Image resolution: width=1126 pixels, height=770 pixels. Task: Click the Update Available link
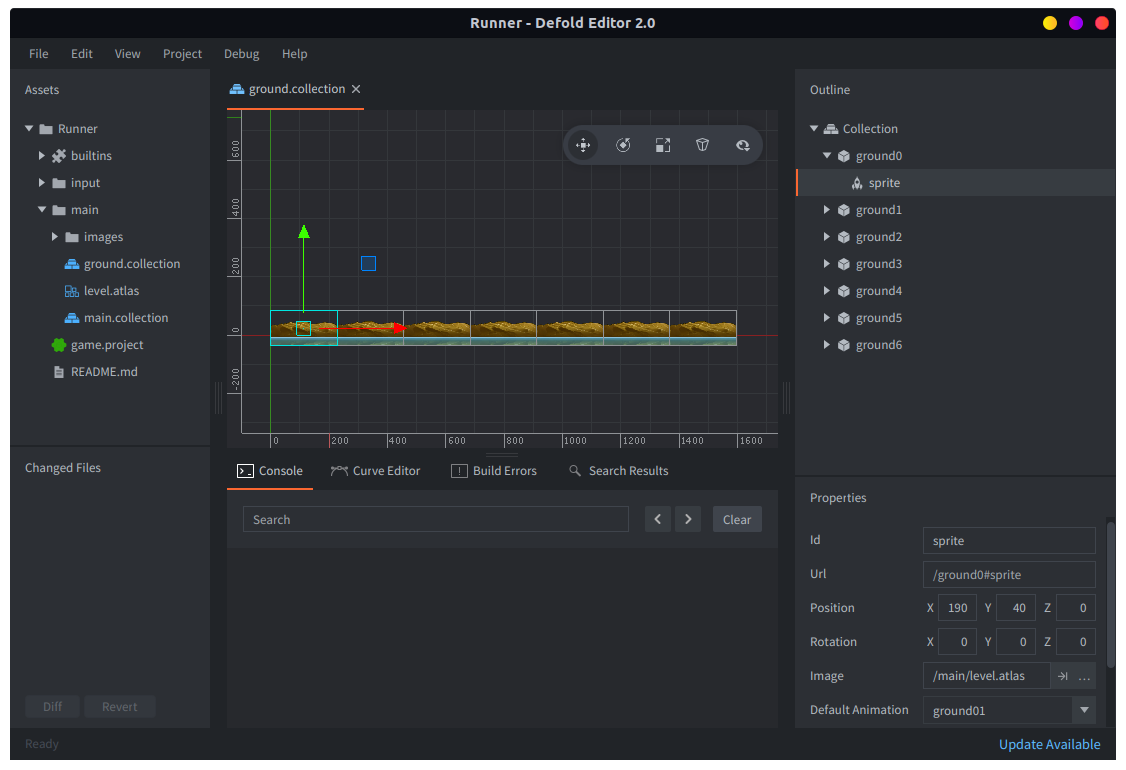[x=1049, y=744]
